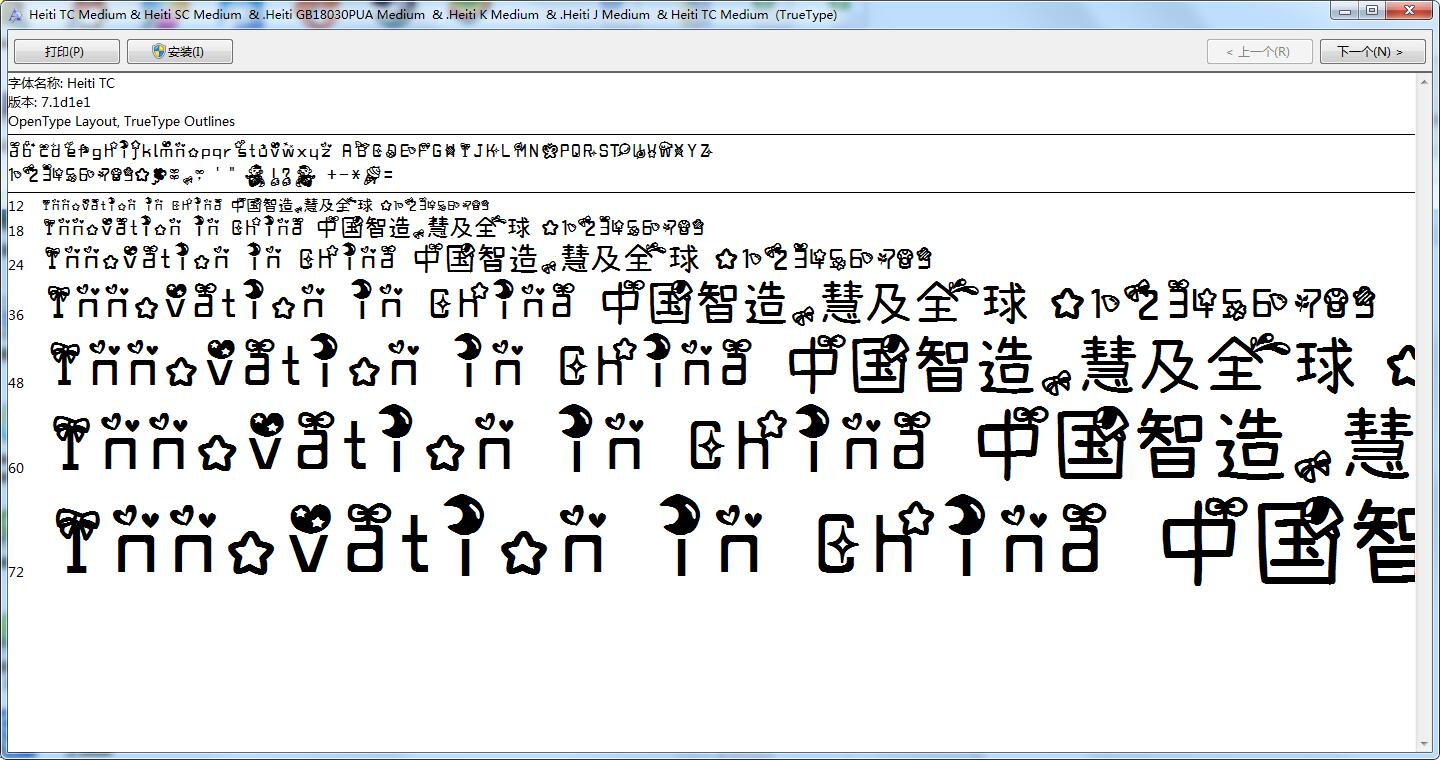
Task: Go to next font with 下一个(N)
Action: click(1372, 51)
